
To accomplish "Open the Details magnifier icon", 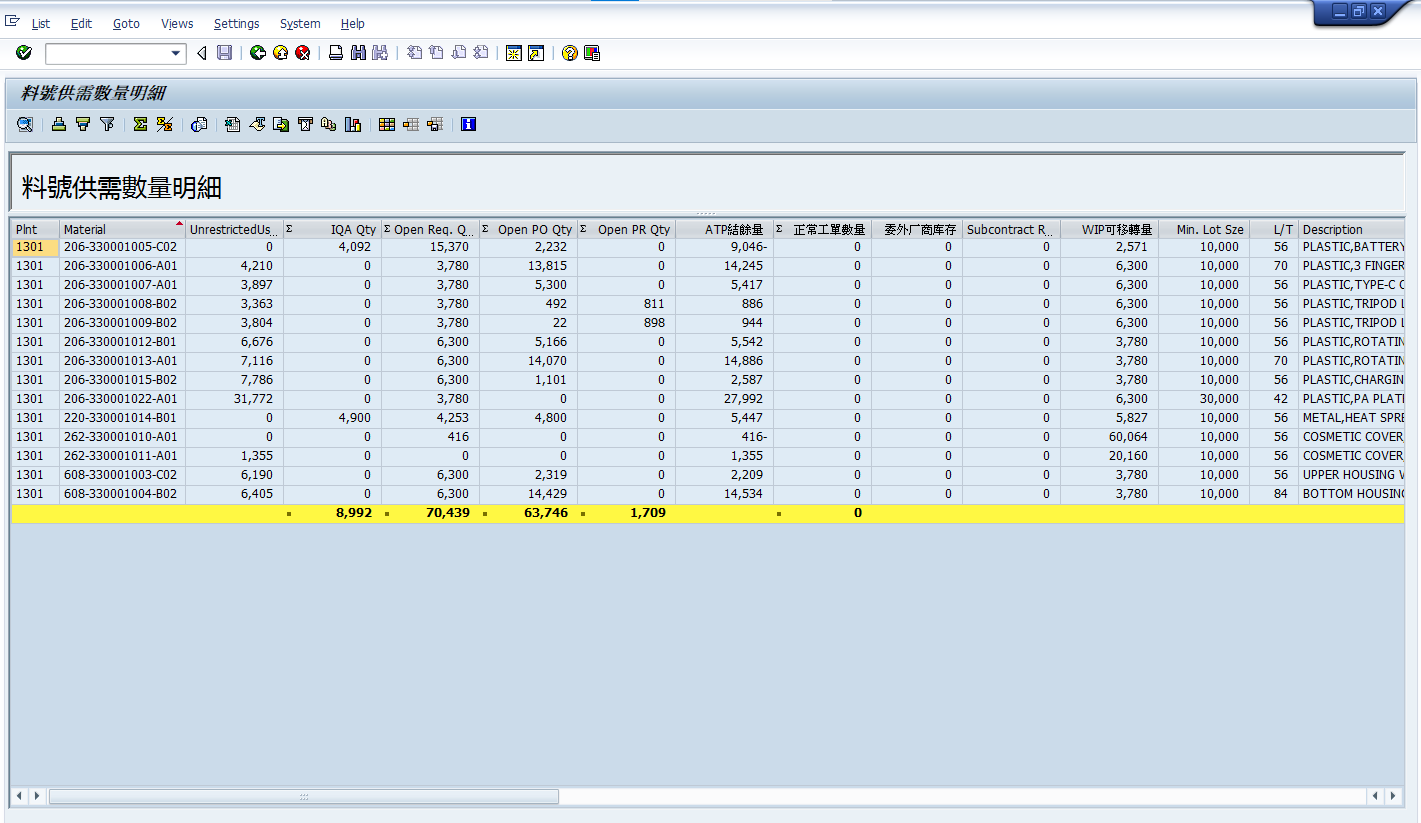I will [25, 124].
